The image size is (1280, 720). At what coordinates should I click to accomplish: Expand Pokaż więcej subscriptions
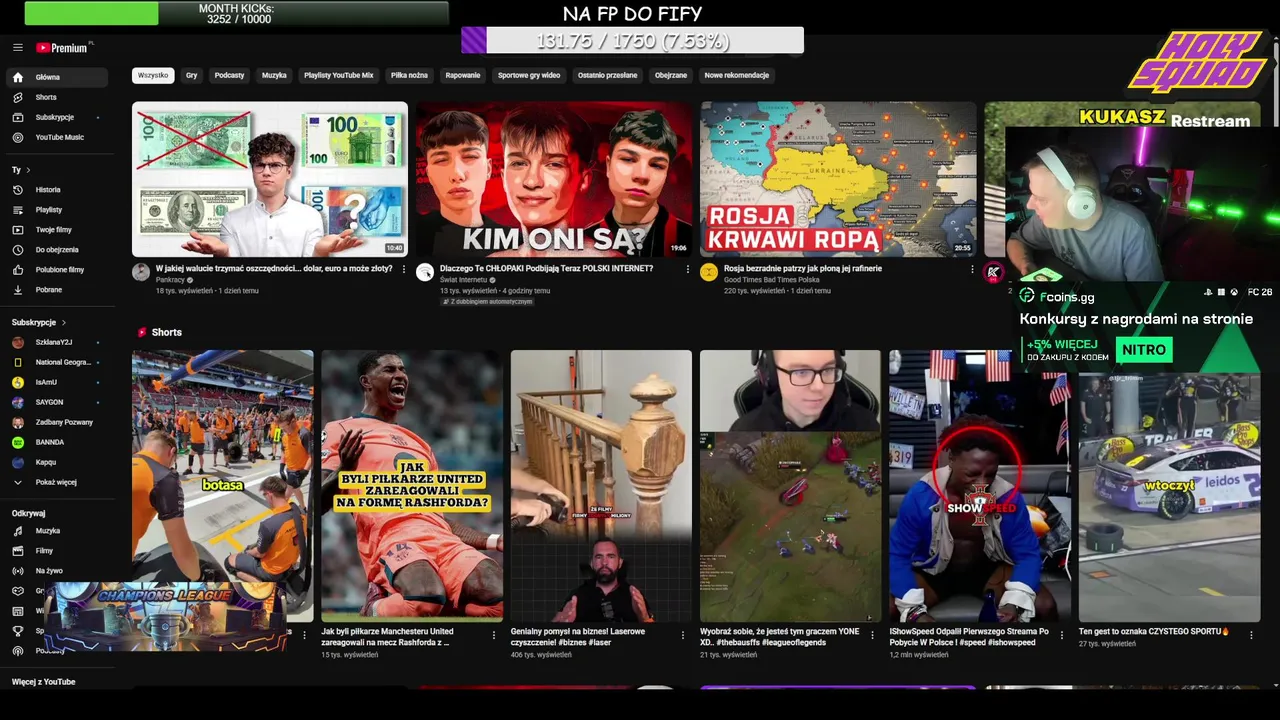[56, 482]
